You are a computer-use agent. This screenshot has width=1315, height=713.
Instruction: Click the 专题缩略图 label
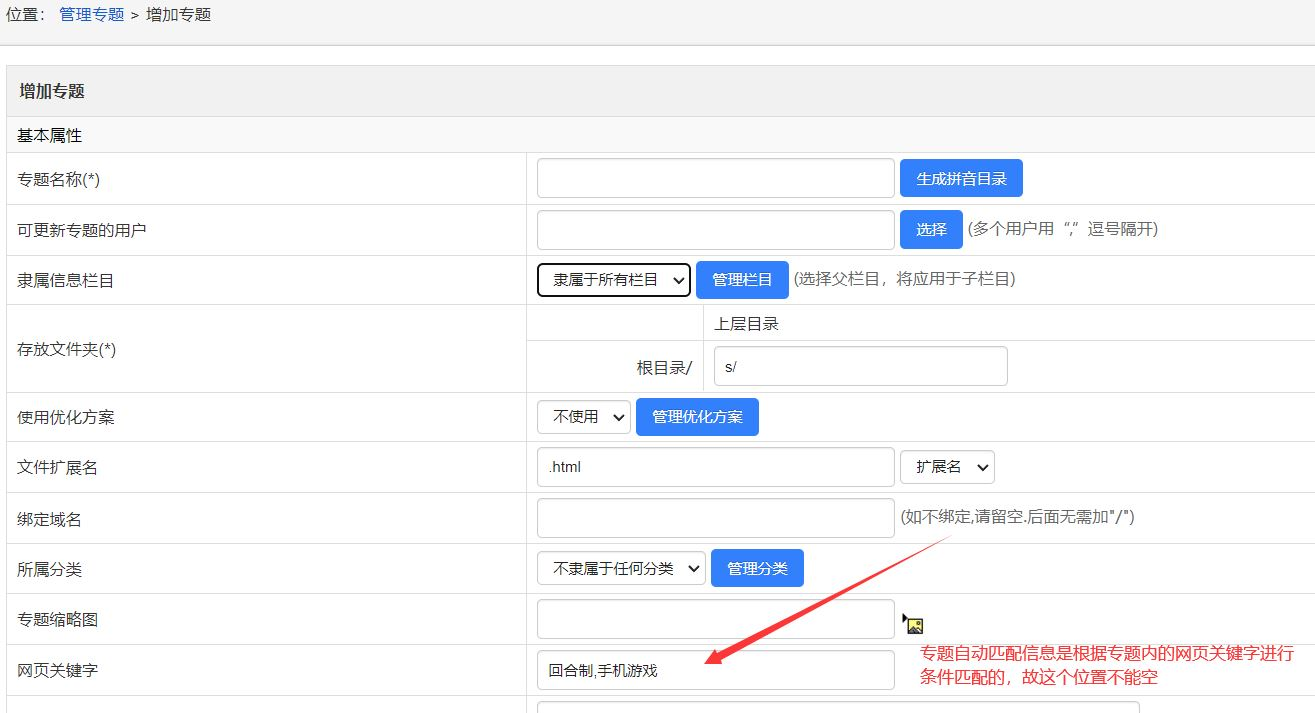[x=57, y=619]
